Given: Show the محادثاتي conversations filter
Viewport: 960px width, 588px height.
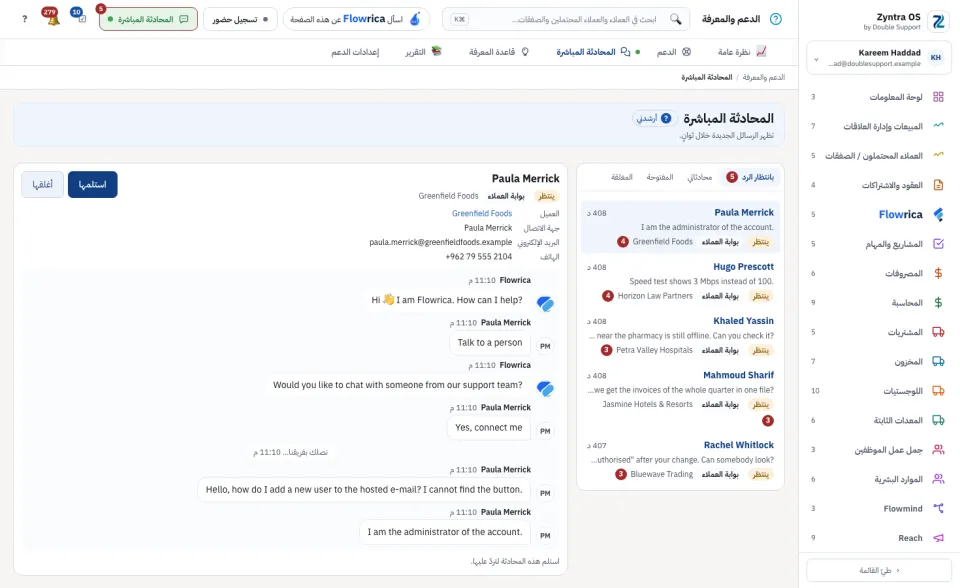Looking at the screenshot, I should point(699,177).
